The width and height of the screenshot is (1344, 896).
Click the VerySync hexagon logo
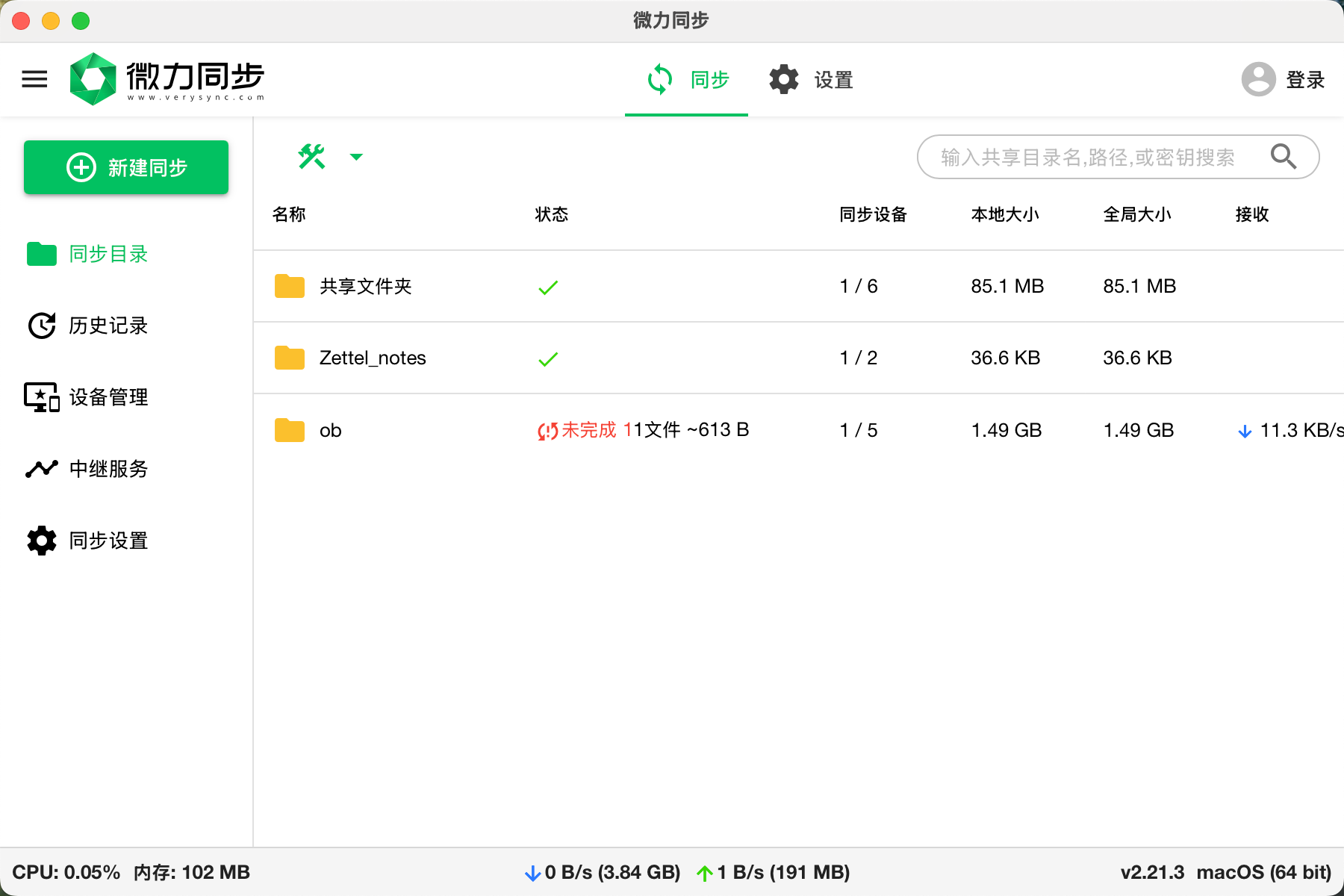(x=93, y=79)
